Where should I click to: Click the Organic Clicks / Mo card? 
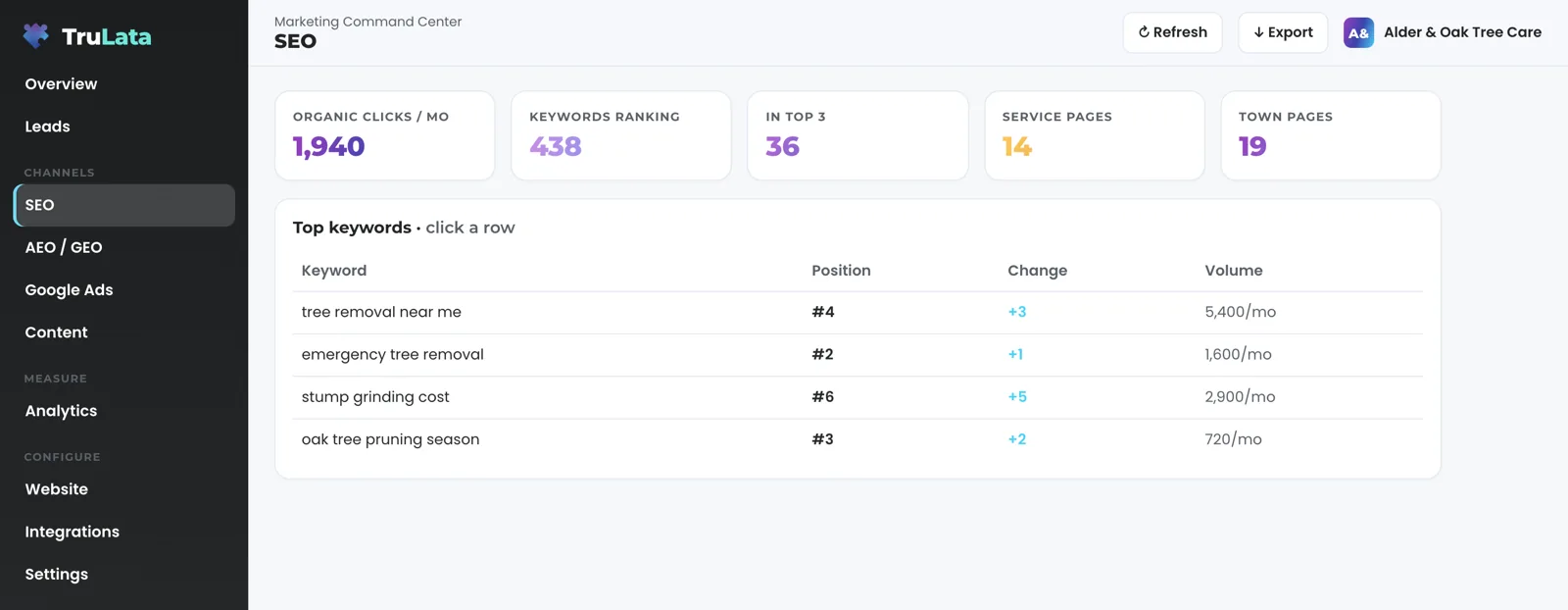[385, 135]
